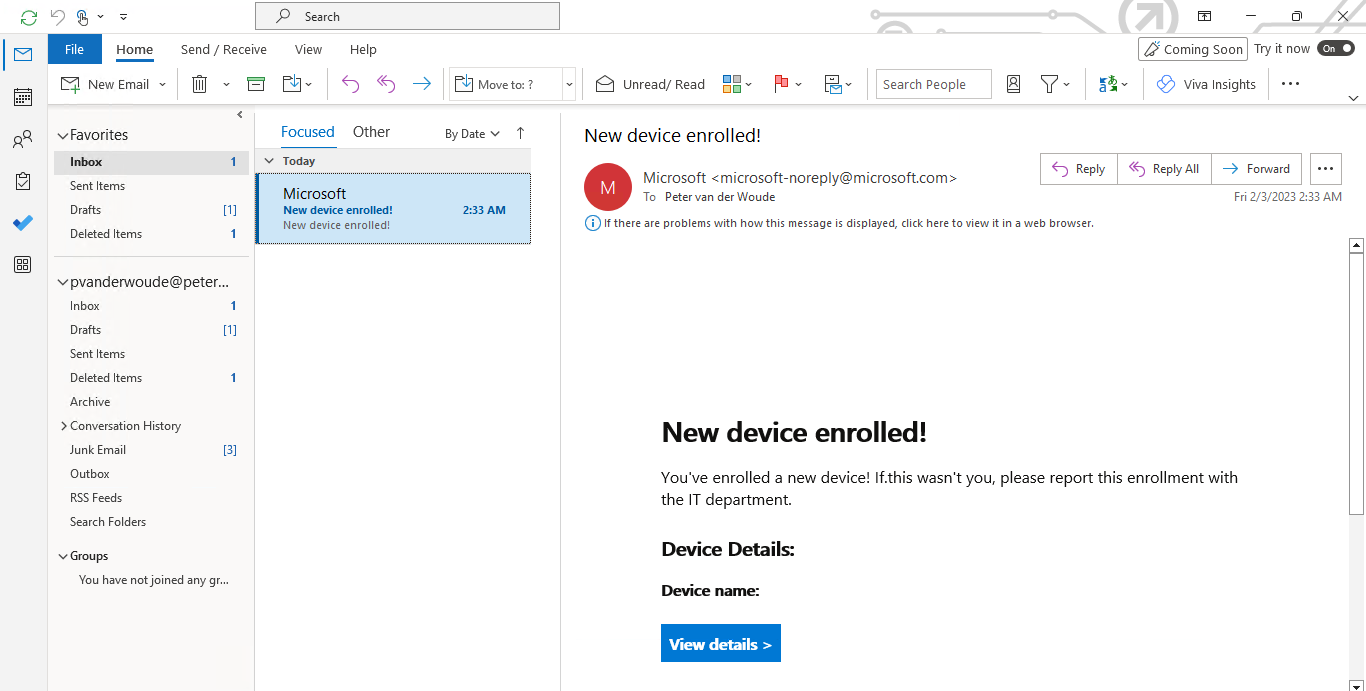Open the Filter Email funnel menu
1366x691 pixels.
(1055, 85)
